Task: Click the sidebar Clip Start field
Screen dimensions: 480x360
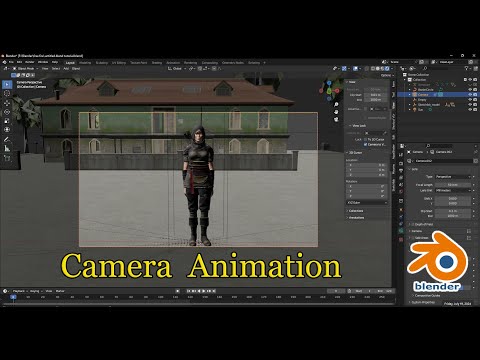Action: pyautogui.click(x=375, y=95)
